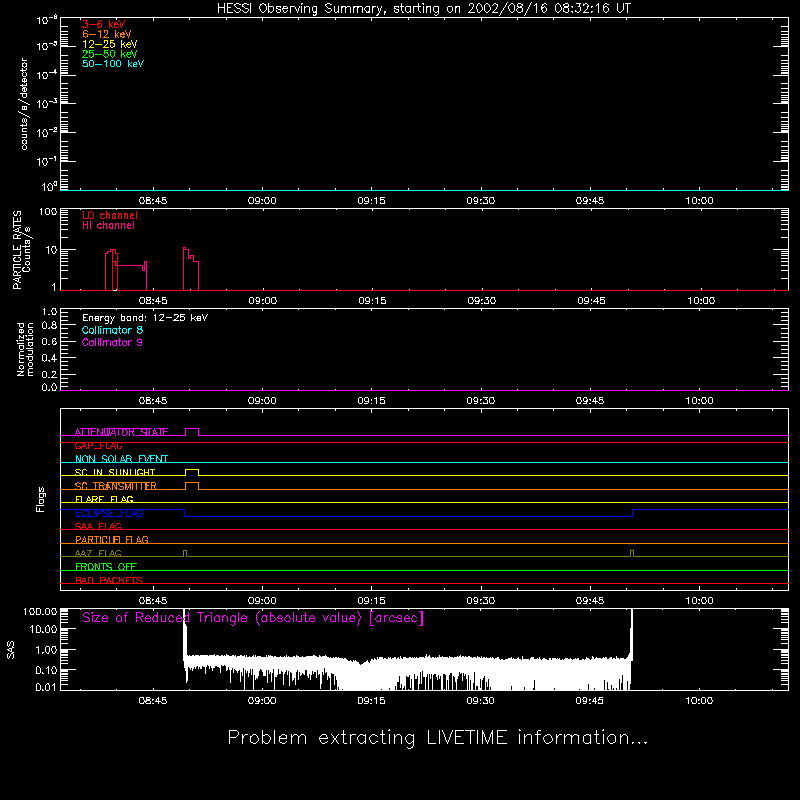Select the 6-12 keV legend label
The image size is (800, 800).
click(x=106, y=34)
